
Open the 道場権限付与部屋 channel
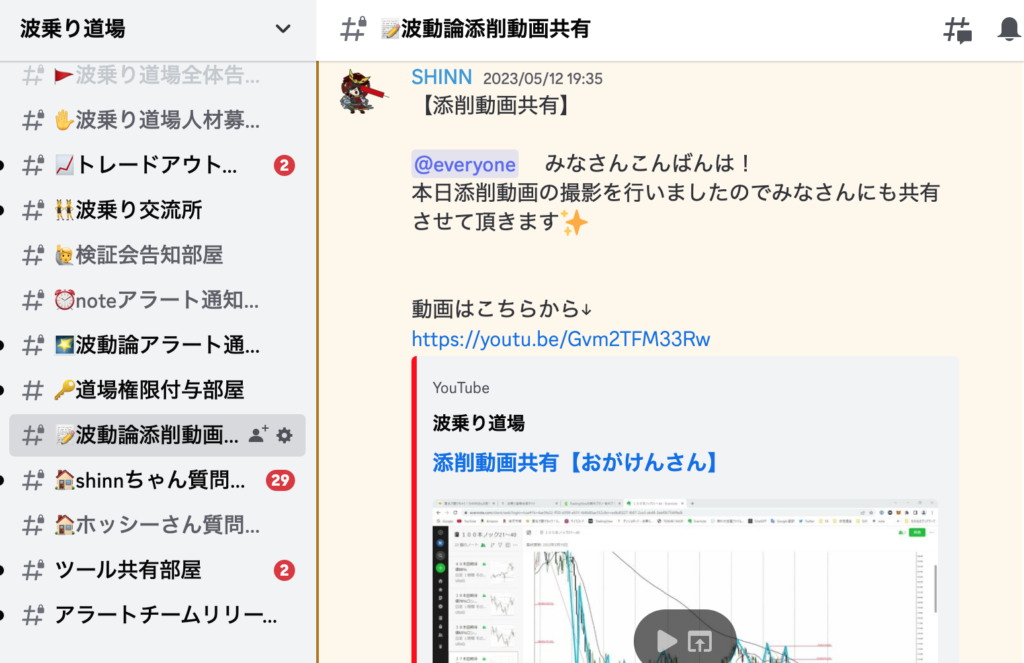pos(157,391)
